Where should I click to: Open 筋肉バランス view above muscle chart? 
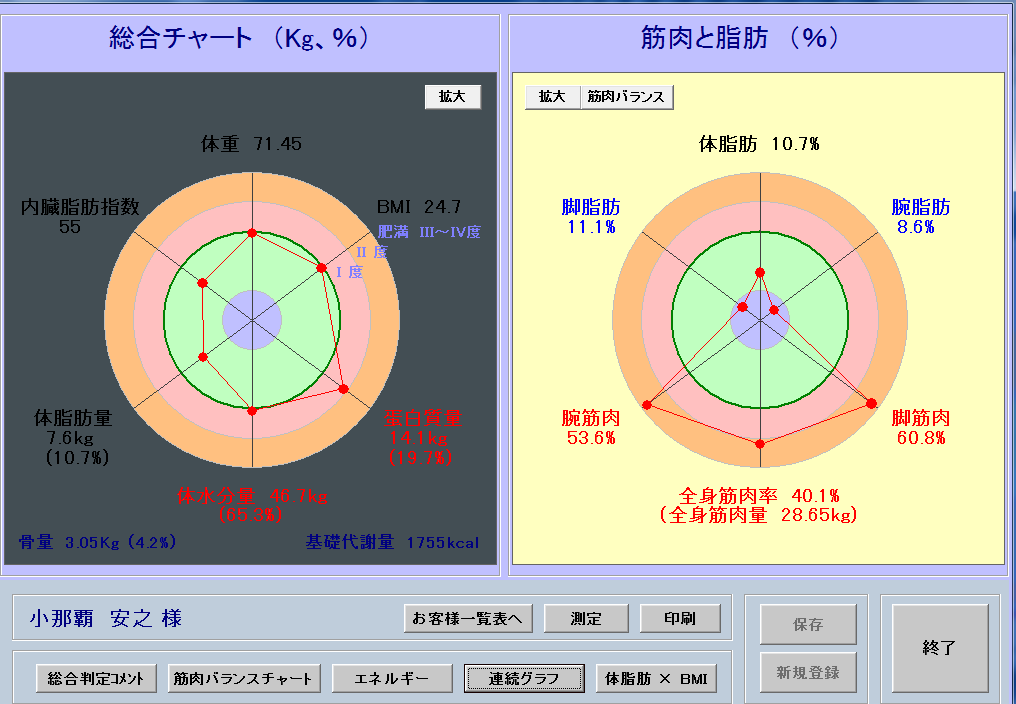coord(627,97)
